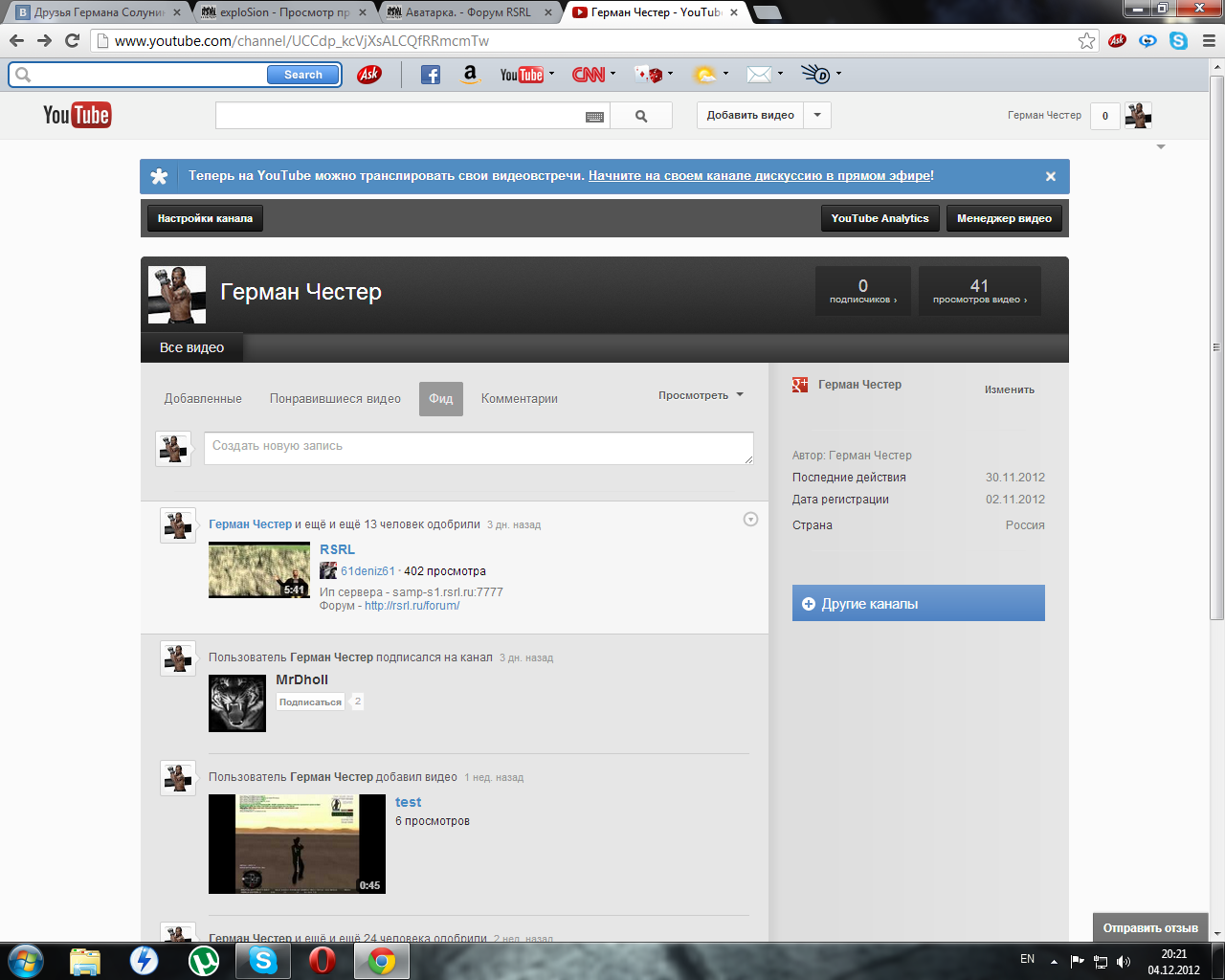The width and height of the screenshot is (1225, 980).
Task: Switch to the exploSion browser tab
Action: [284, 12]
